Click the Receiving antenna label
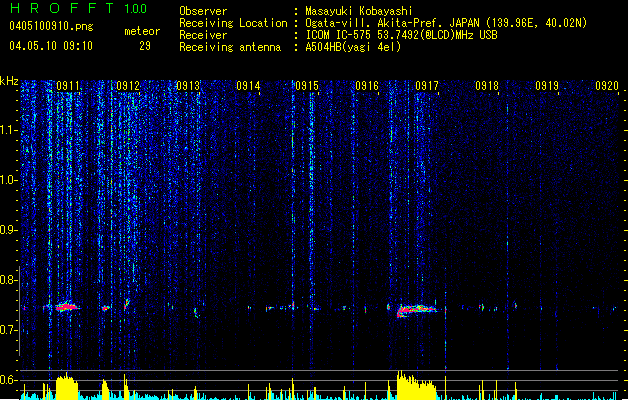 (230, 47)
